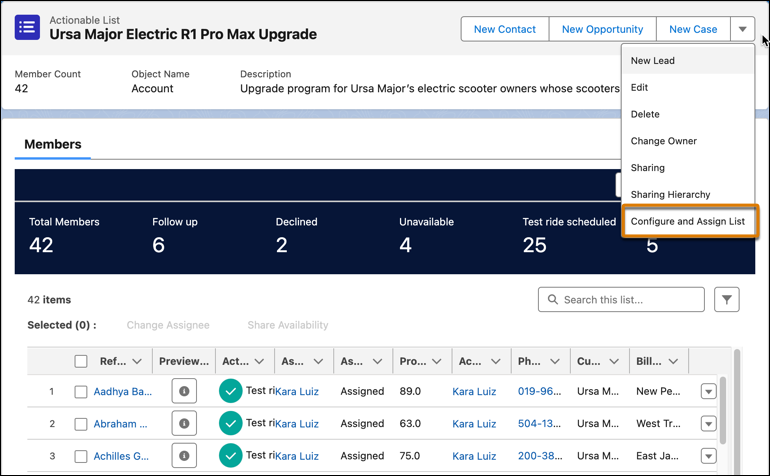Open phone link 019-96...
The height and width of the screenshot is (476, 770).
(x=539, y=392)
